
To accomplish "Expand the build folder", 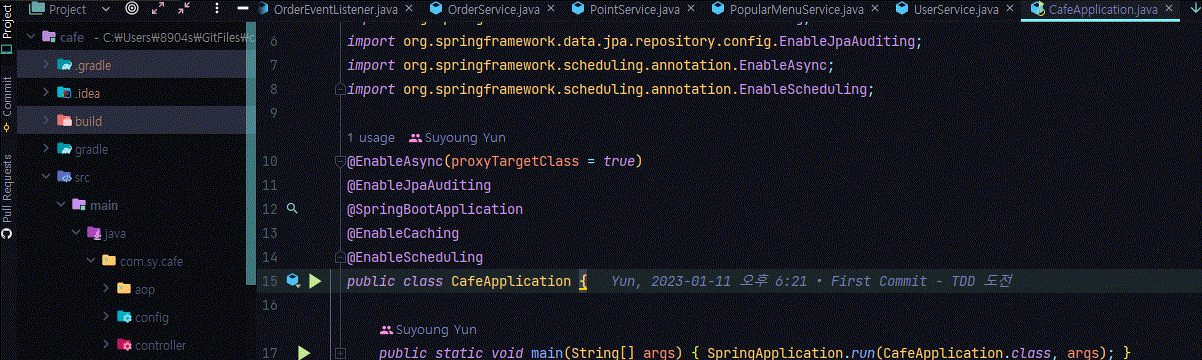I will 45,121.
